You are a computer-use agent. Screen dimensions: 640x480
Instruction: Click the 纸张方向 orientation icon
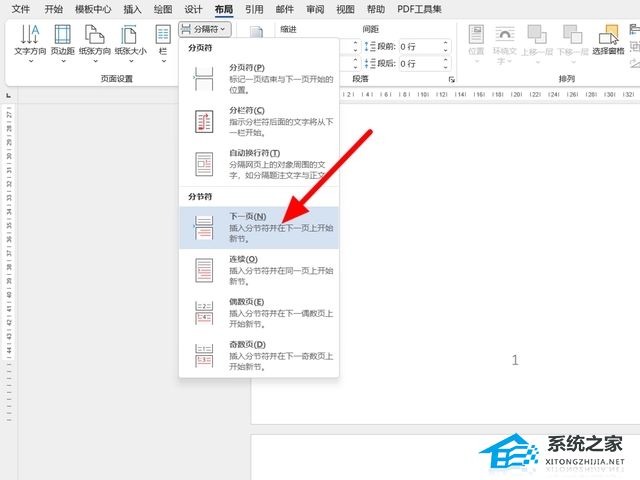point(95,34)
